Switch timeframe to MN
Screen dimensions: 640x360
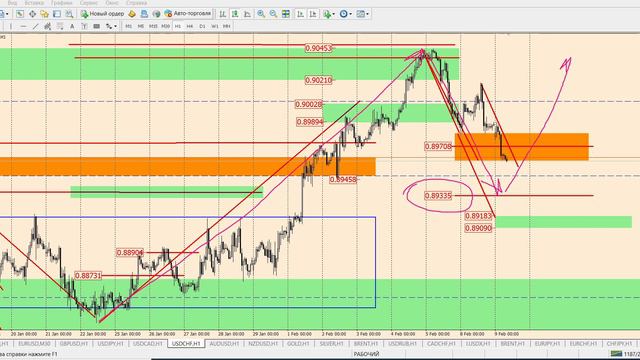(227, 27)
